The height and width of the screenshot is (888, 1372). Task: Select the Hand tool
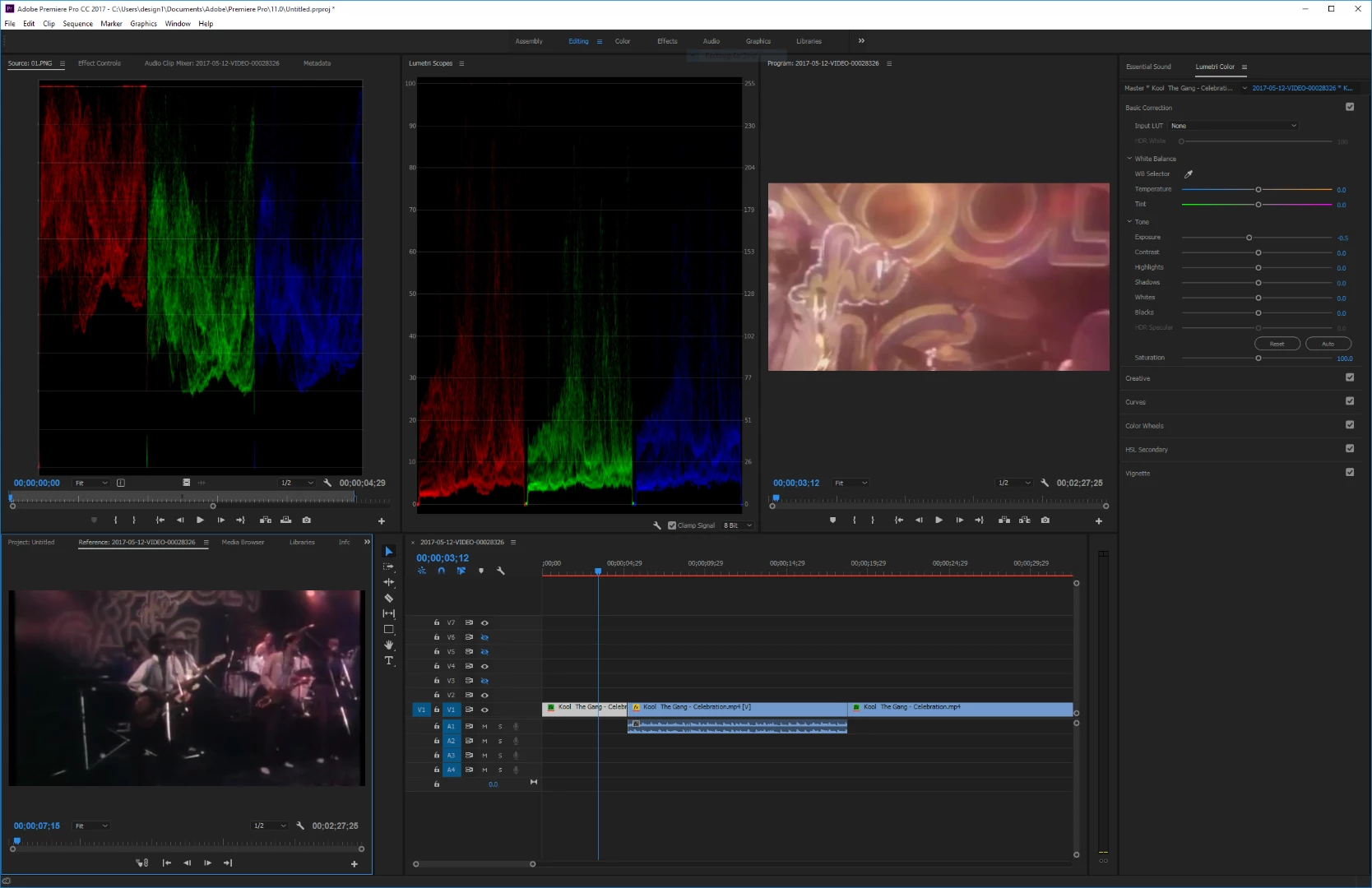click(389, 645)
